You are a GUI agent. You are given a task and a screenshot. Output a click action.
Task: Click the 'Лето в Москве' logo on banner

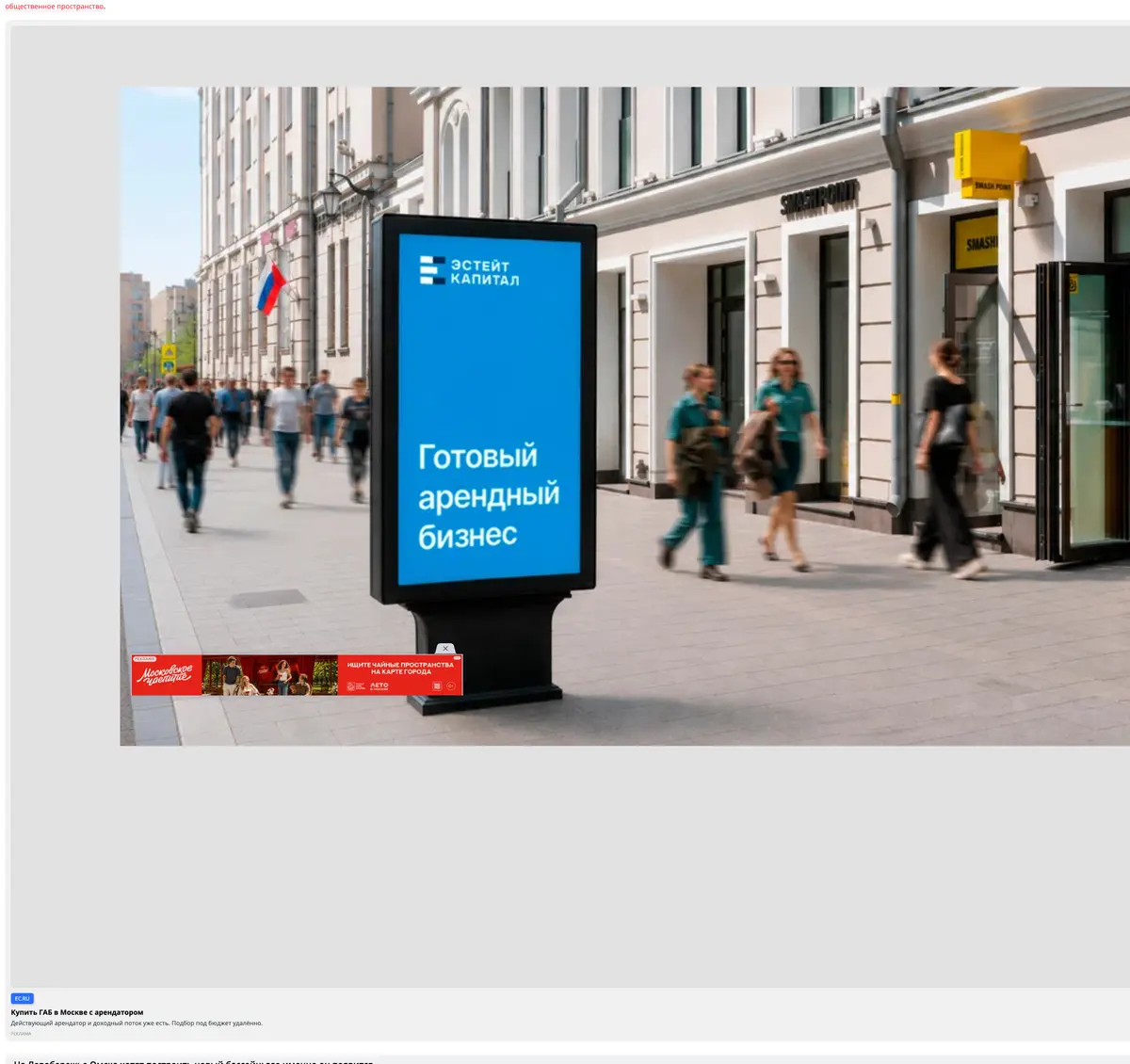379,686
